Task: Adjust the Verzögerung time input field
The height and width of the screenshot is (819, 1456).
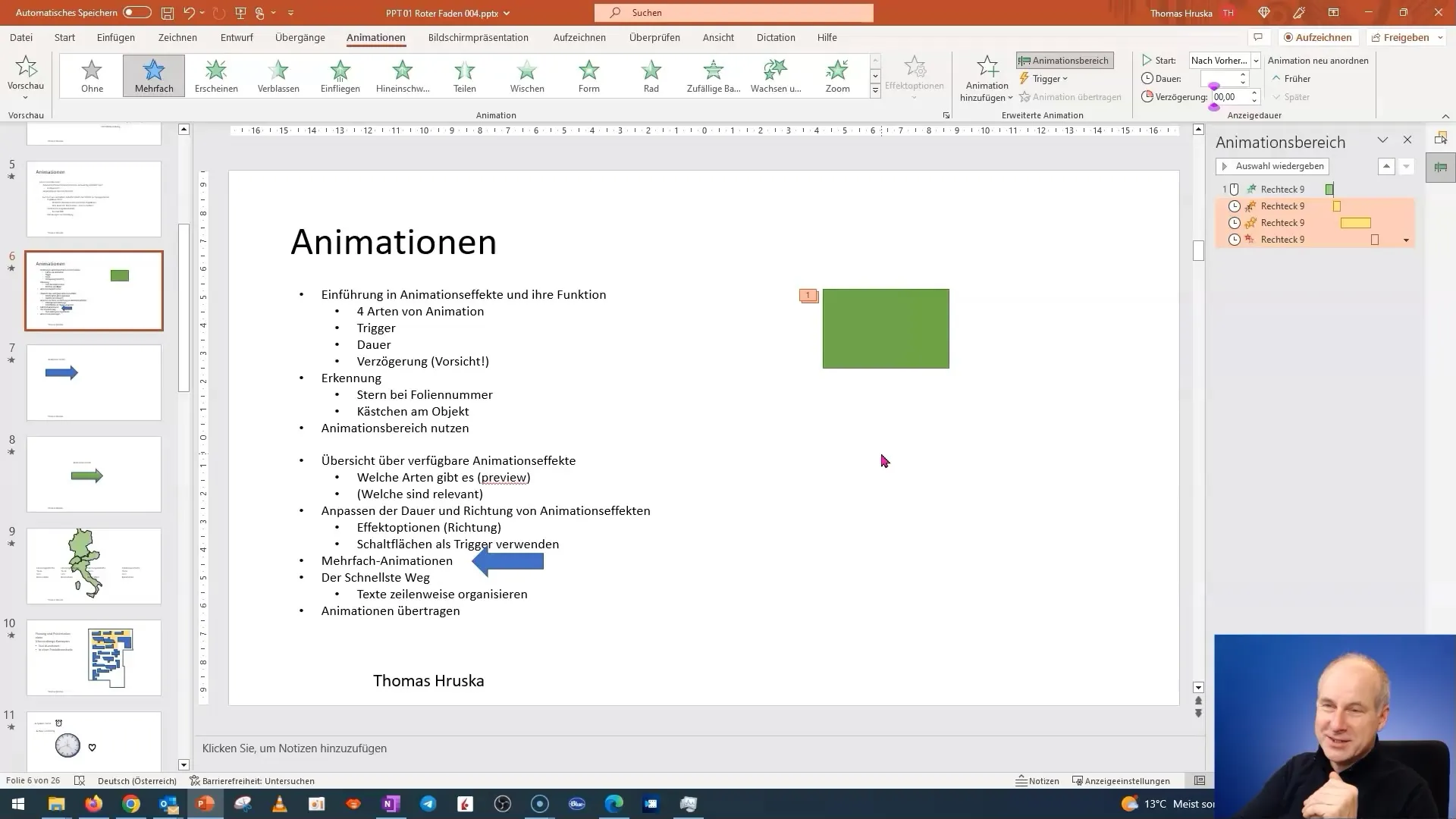Action: click(1228, 97)
